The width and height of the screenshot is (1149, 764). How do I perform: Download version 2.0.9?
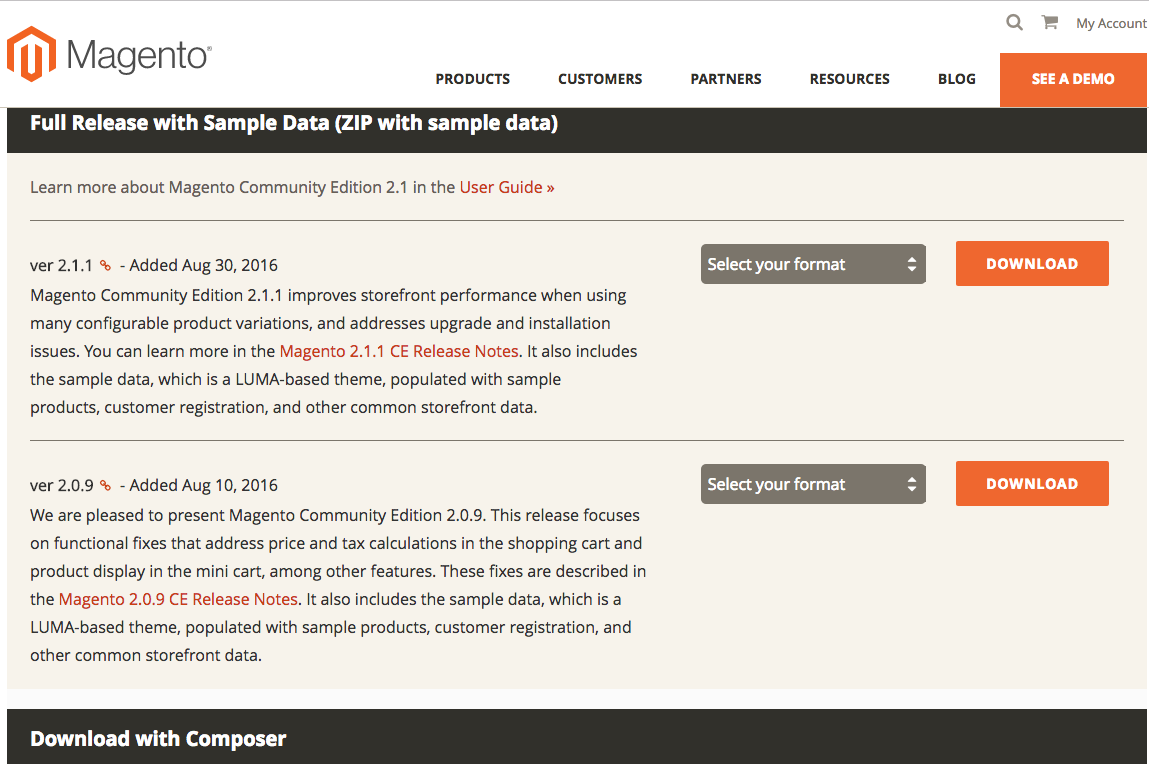pyautogui.click(x=1032, y=483)
